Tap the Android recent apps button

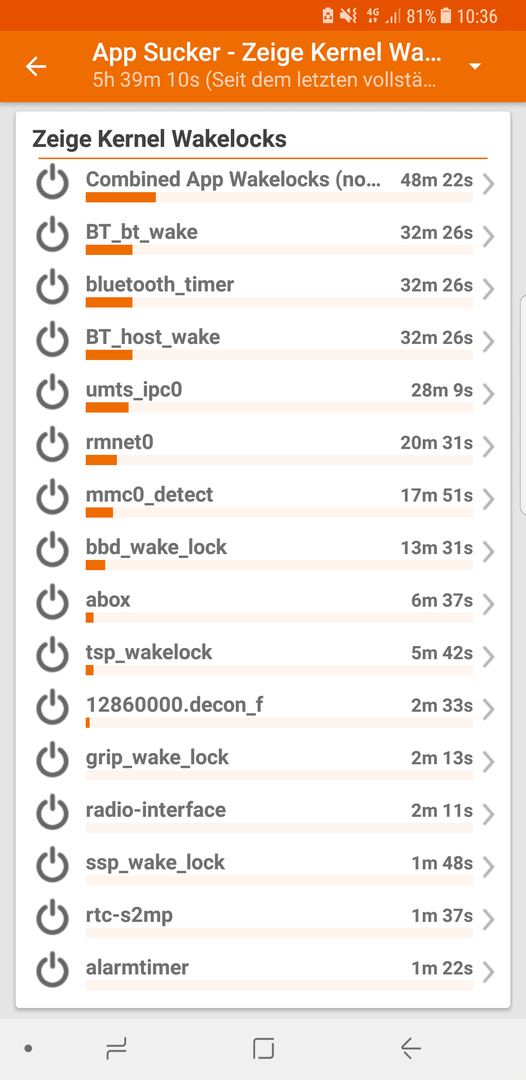(x=116, y=1048)
